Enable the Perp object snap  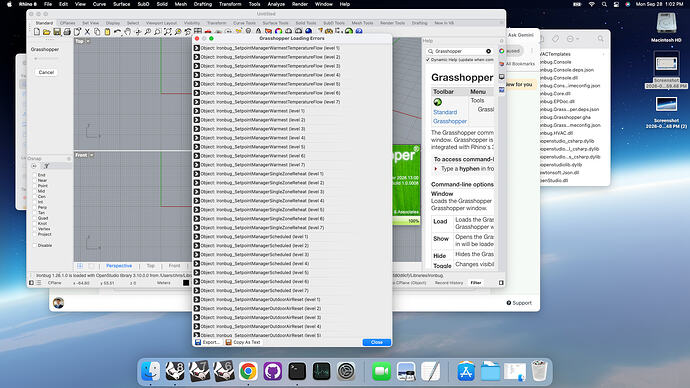click(x=35, y=207)
